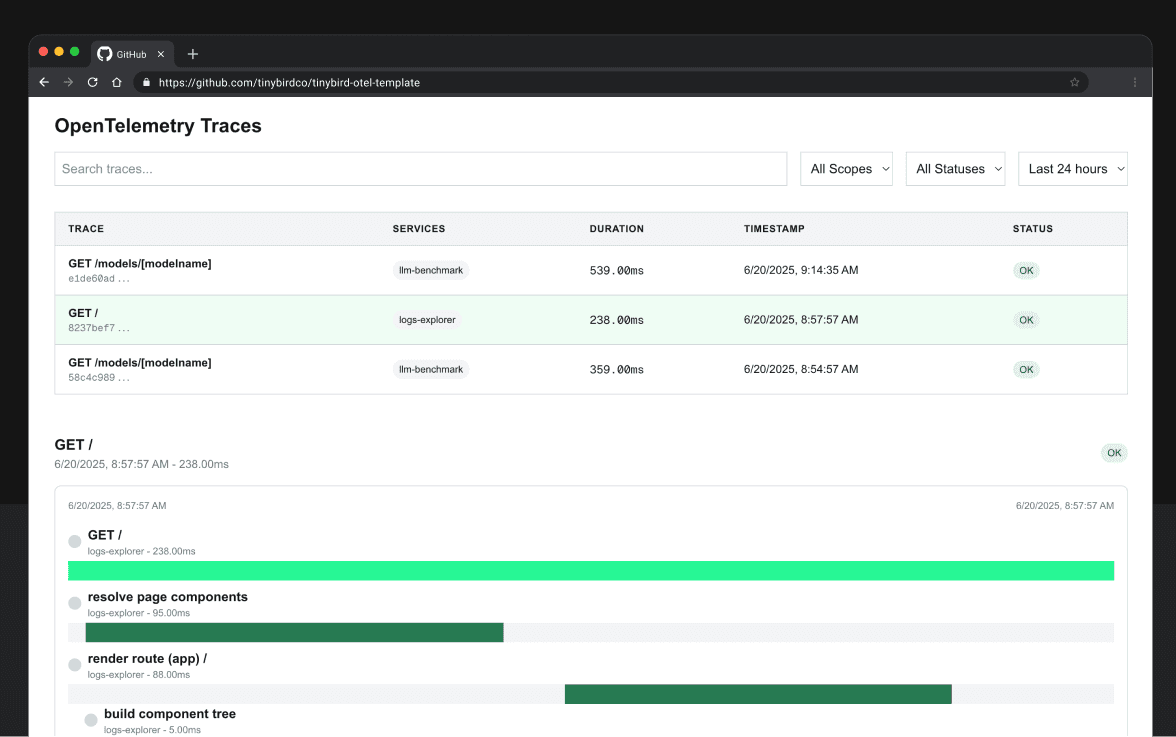Viewport: 1176px width, 737px height.
Task: Click the resolve page components duration bar
Action: 295,633
